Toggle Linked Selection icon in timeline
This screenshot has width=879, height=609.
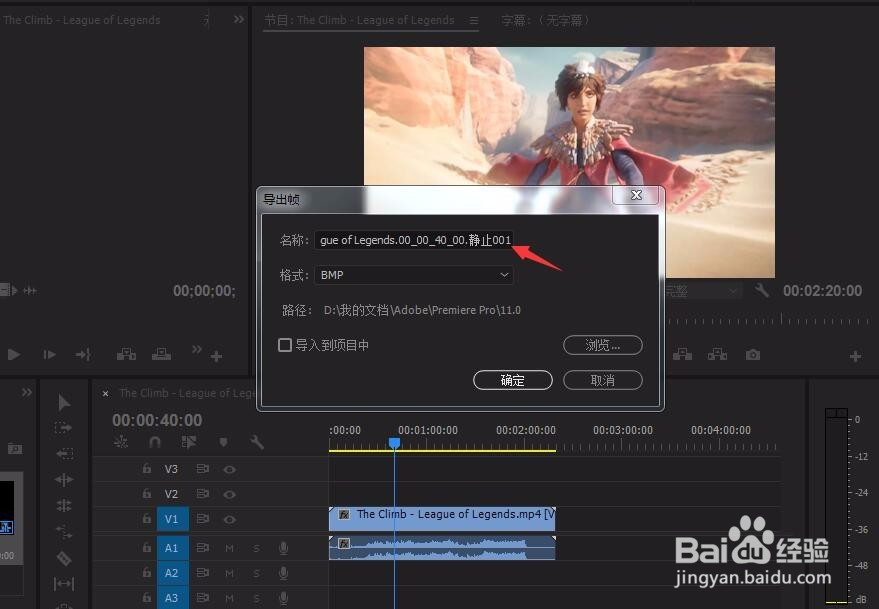click(x=189, y=442)
